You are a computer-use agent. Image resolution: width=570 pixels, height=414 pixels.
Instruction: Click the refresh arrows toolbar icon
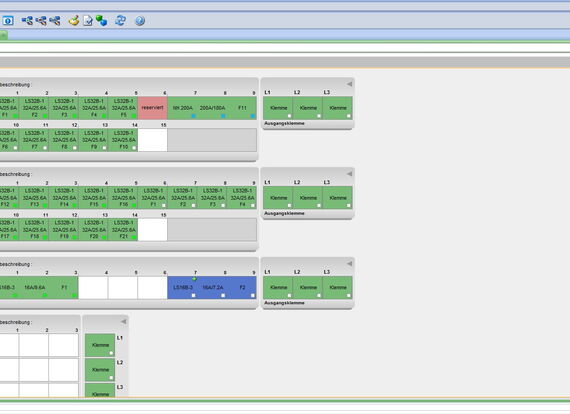pyautogui.click(x=120, y=20)
